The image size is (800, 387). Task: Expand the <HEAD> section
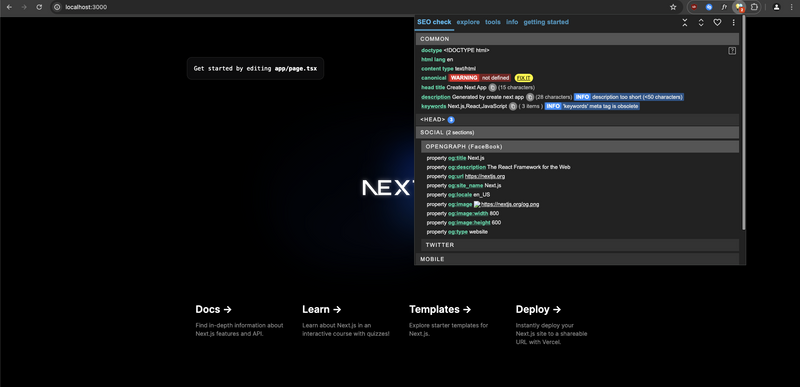click(x=578, y=119)
